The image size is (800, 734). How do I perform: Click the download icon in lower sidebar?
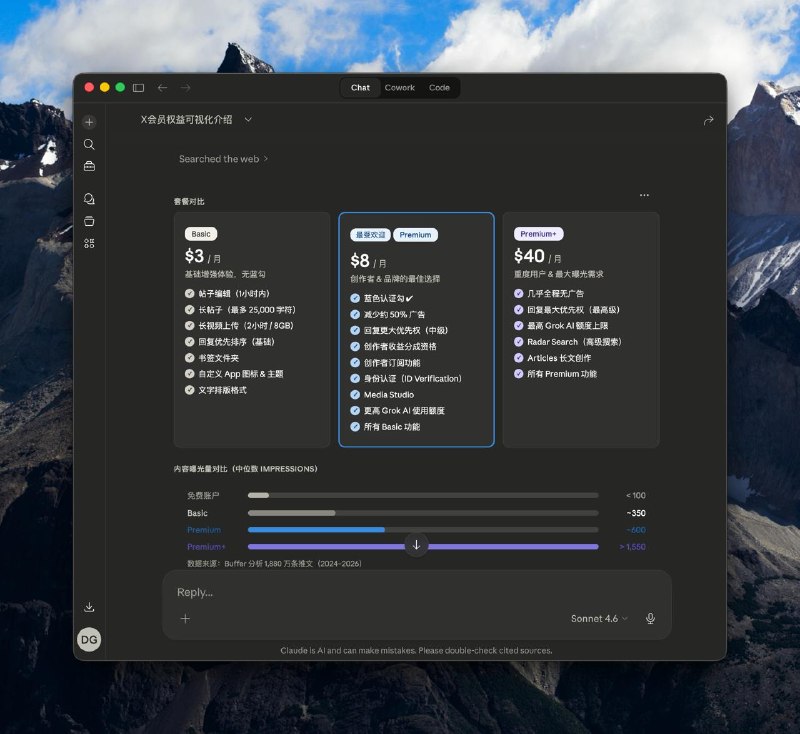coord(89,607)
